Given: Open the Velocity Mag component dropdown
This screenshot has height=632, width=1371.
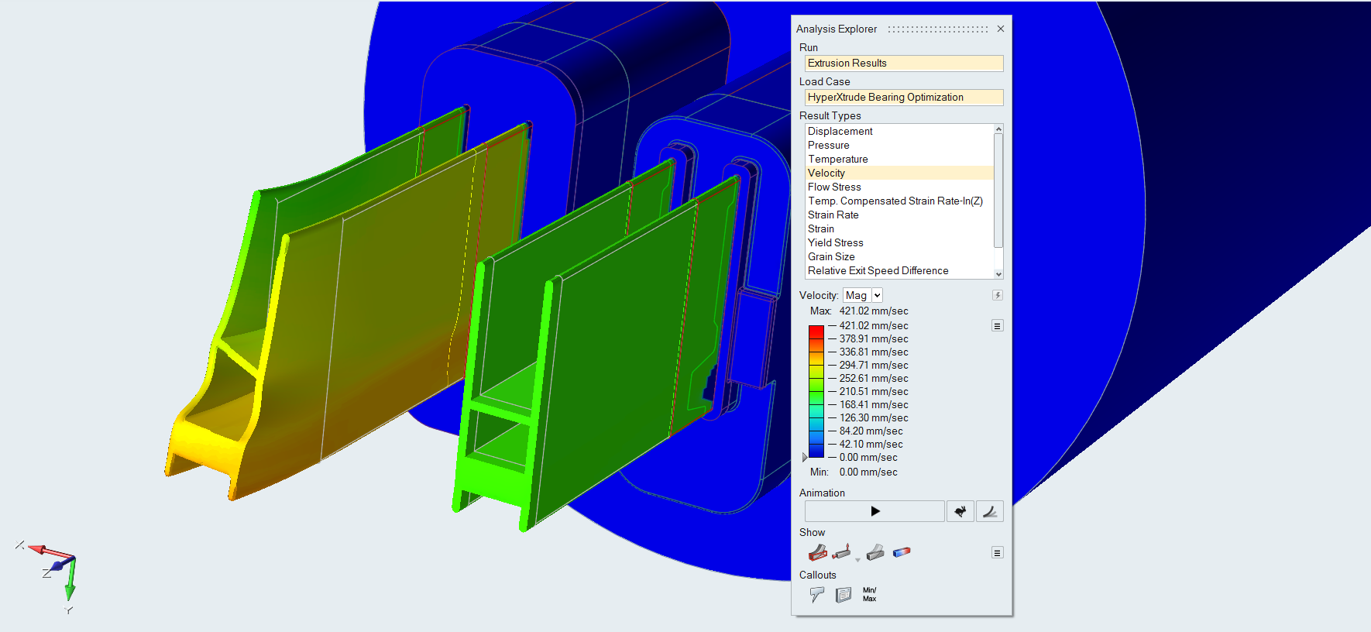Looking at the screenshot, I should pyautogui.click(x=862, y=295).
